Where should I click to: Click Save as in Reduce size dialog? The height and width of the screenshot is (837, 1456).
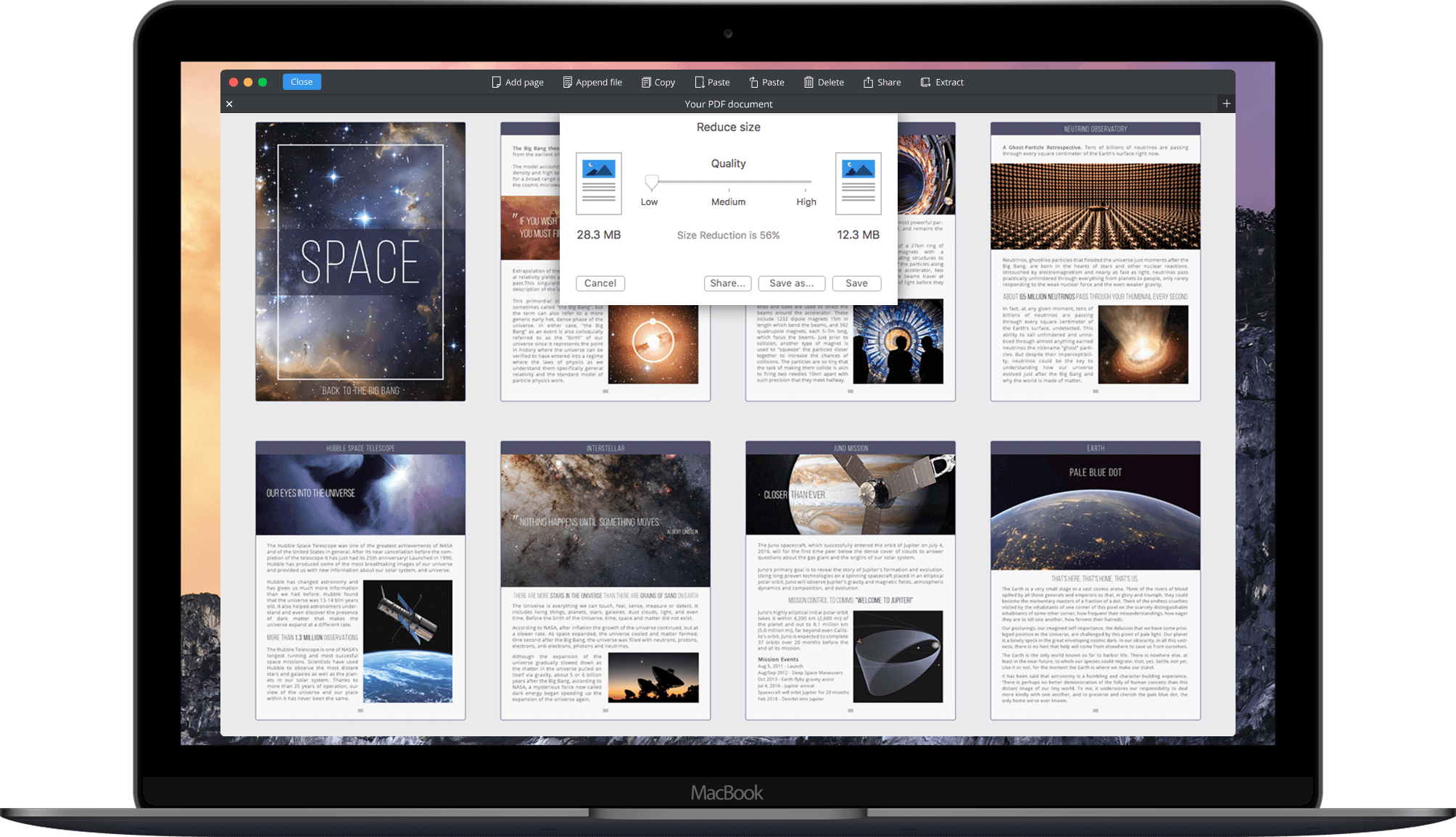790,283
